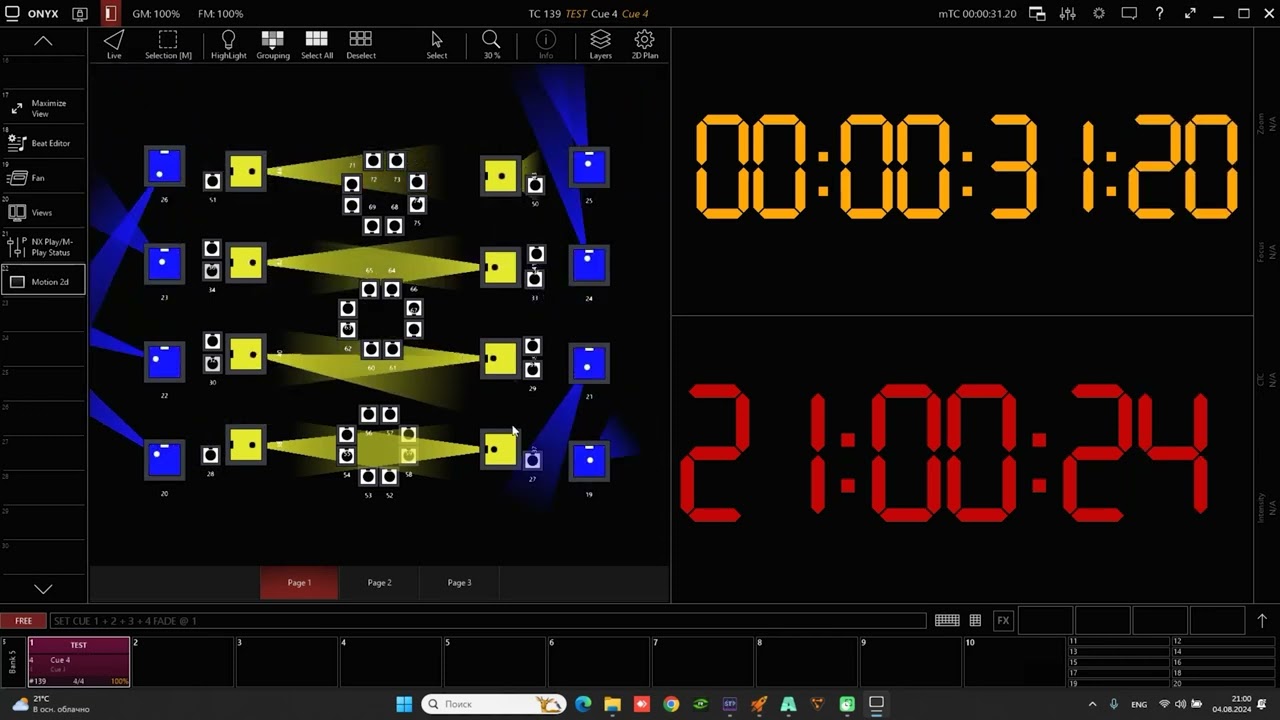Viewport: 1280px width, 720px height.
Task: Switch to Page 3 tab
Action: coord(459,582)
